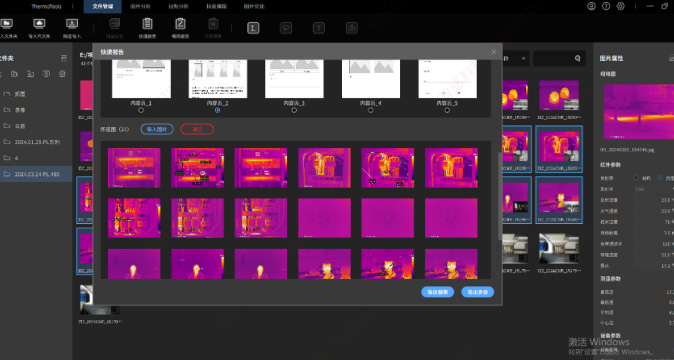Open the settings gear in title bar
Viewport: 674px width, 360px height.
point(620,6)
